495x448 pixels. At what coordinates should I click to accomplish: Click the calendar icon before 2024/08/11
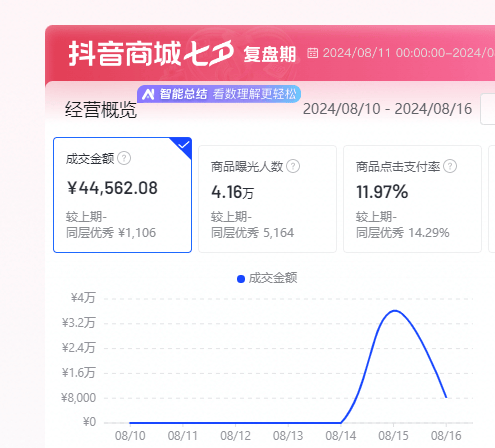(312, 53)
